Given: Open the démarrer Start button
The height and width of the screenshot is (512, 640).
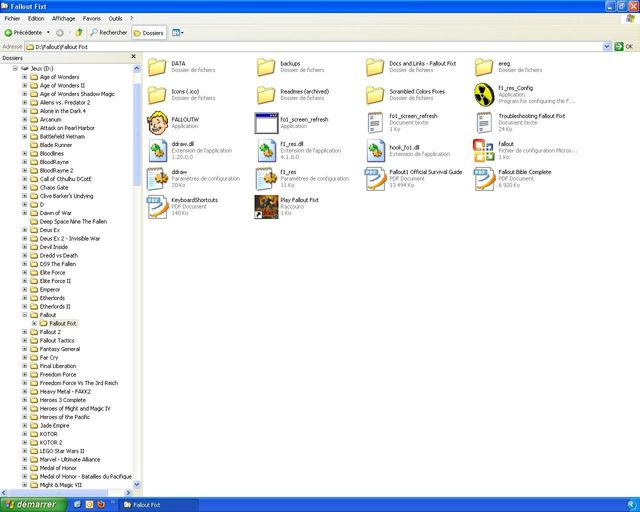Looking at the screenshot, I should click(x=33, y=505).
